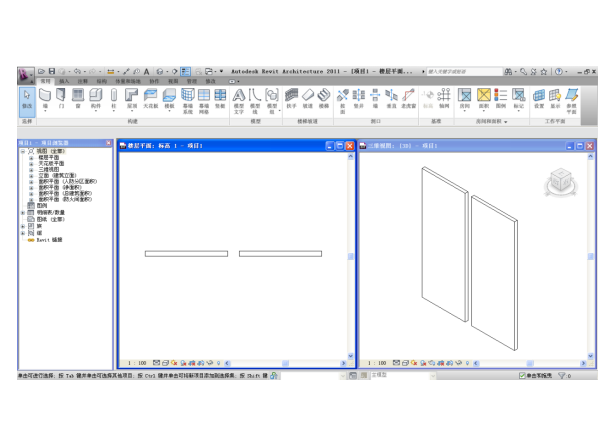607x431 pixels.
Task: Click the Grid (轴网) tool icon
Action: pyautogui.click(x=444, y=98)
